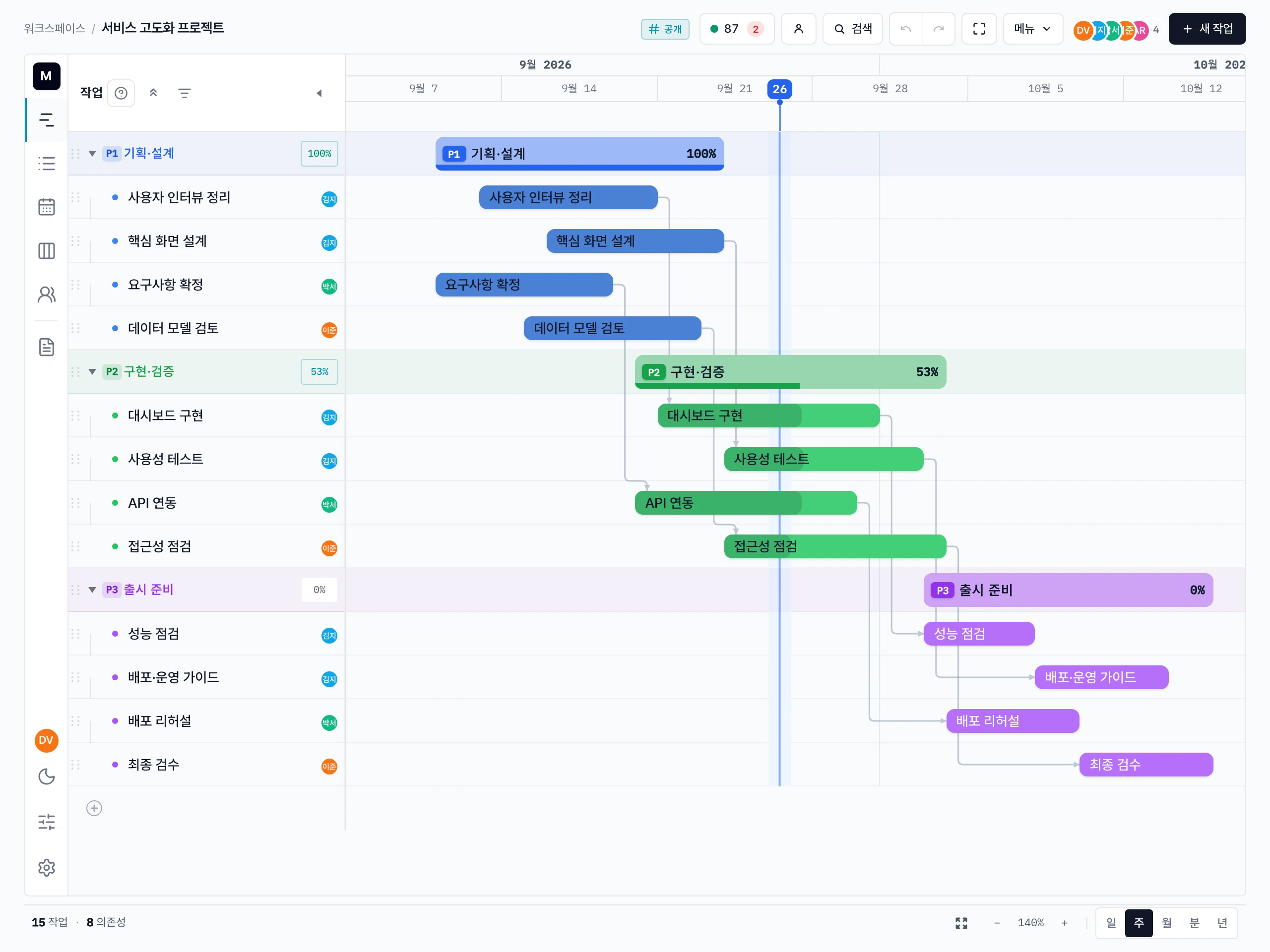Zoom in with the plus button
Screen dimensions: 1270x952
coord(1064,923)
